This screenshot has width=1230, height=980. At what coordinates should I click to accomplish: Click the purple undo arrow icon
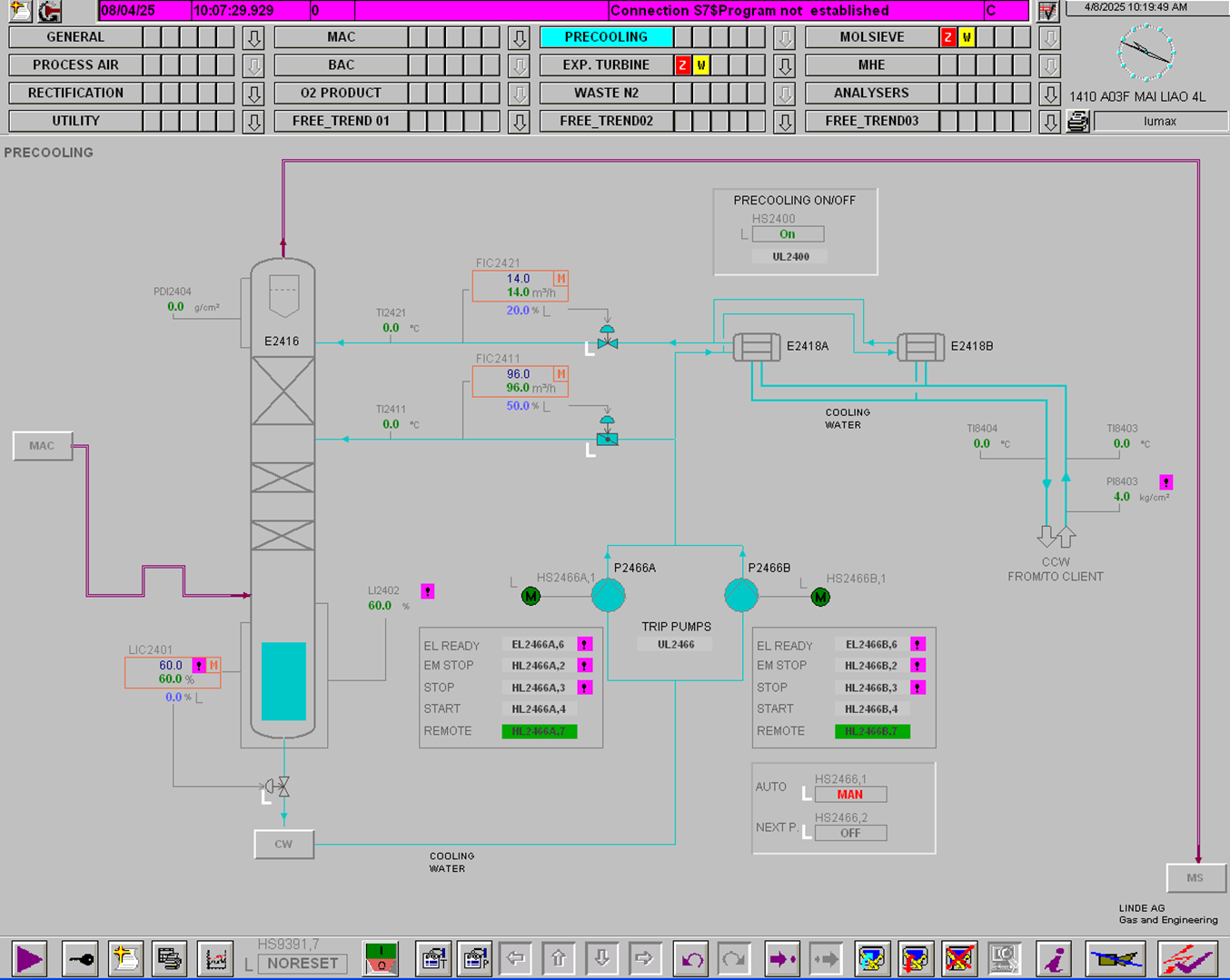click(692, 959)
